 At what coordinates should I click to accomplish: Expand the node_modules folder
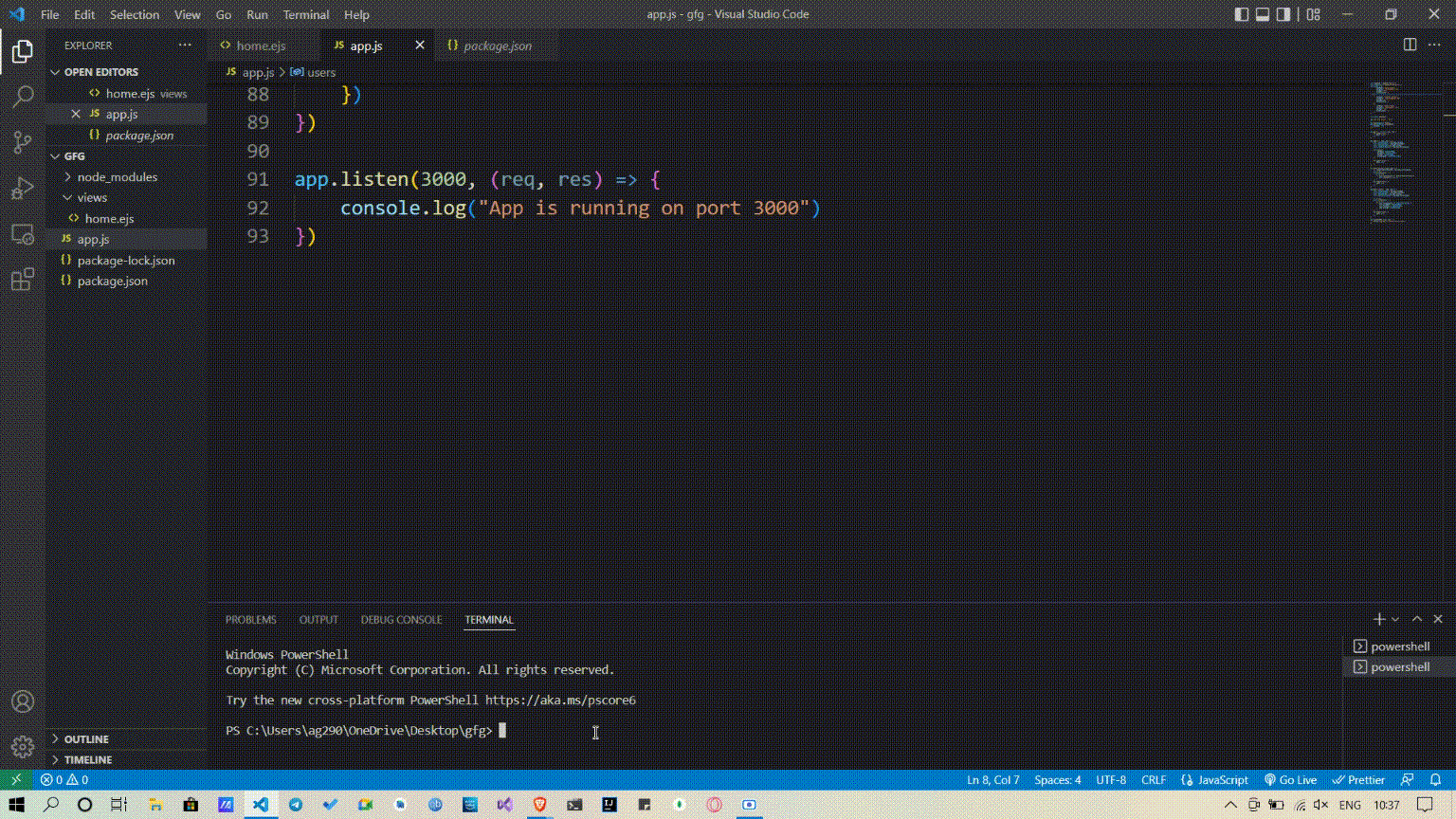(126, 176)
